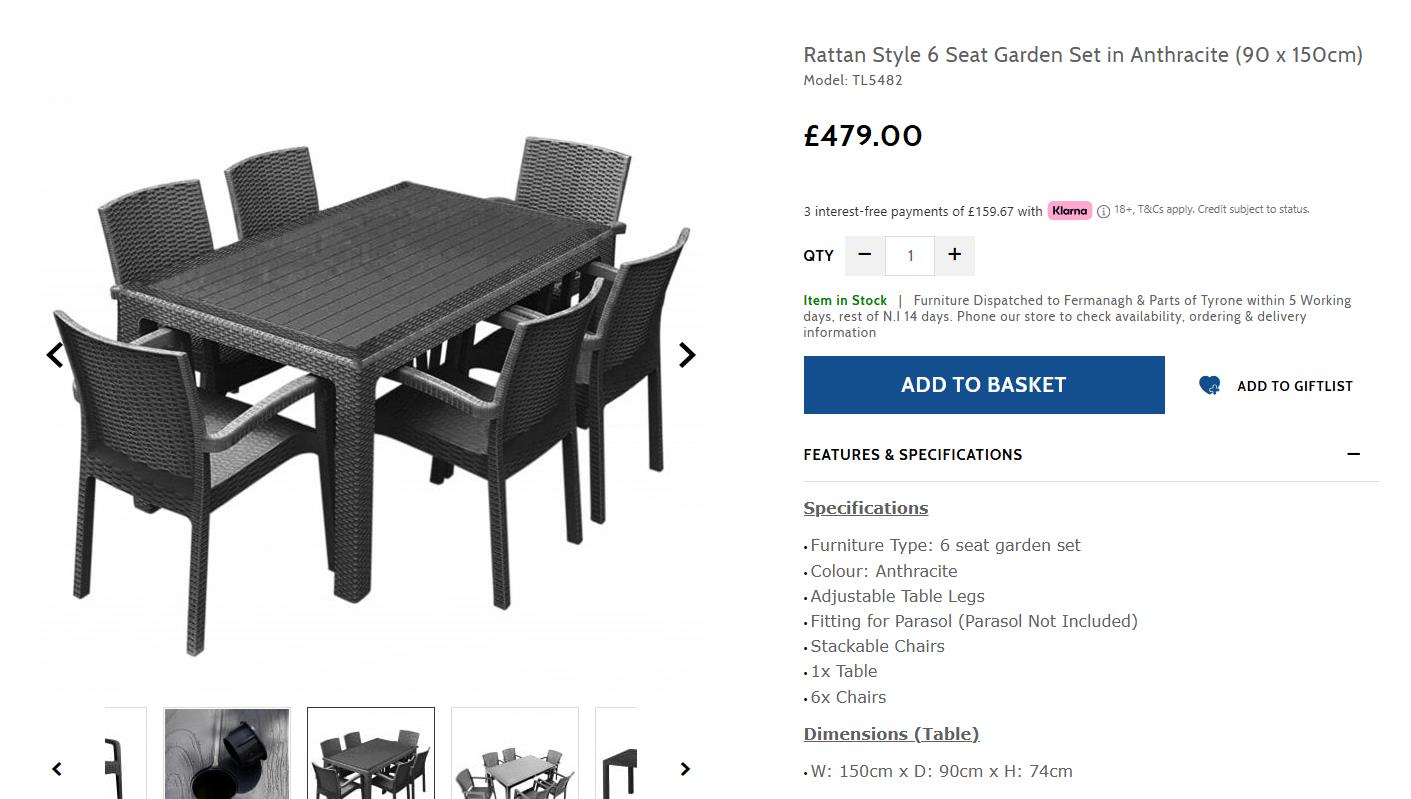This screenshot has width=1411, height=799.
Task: Click the thumbnail carousel next arrow
Action: click(x=685, y=769)
